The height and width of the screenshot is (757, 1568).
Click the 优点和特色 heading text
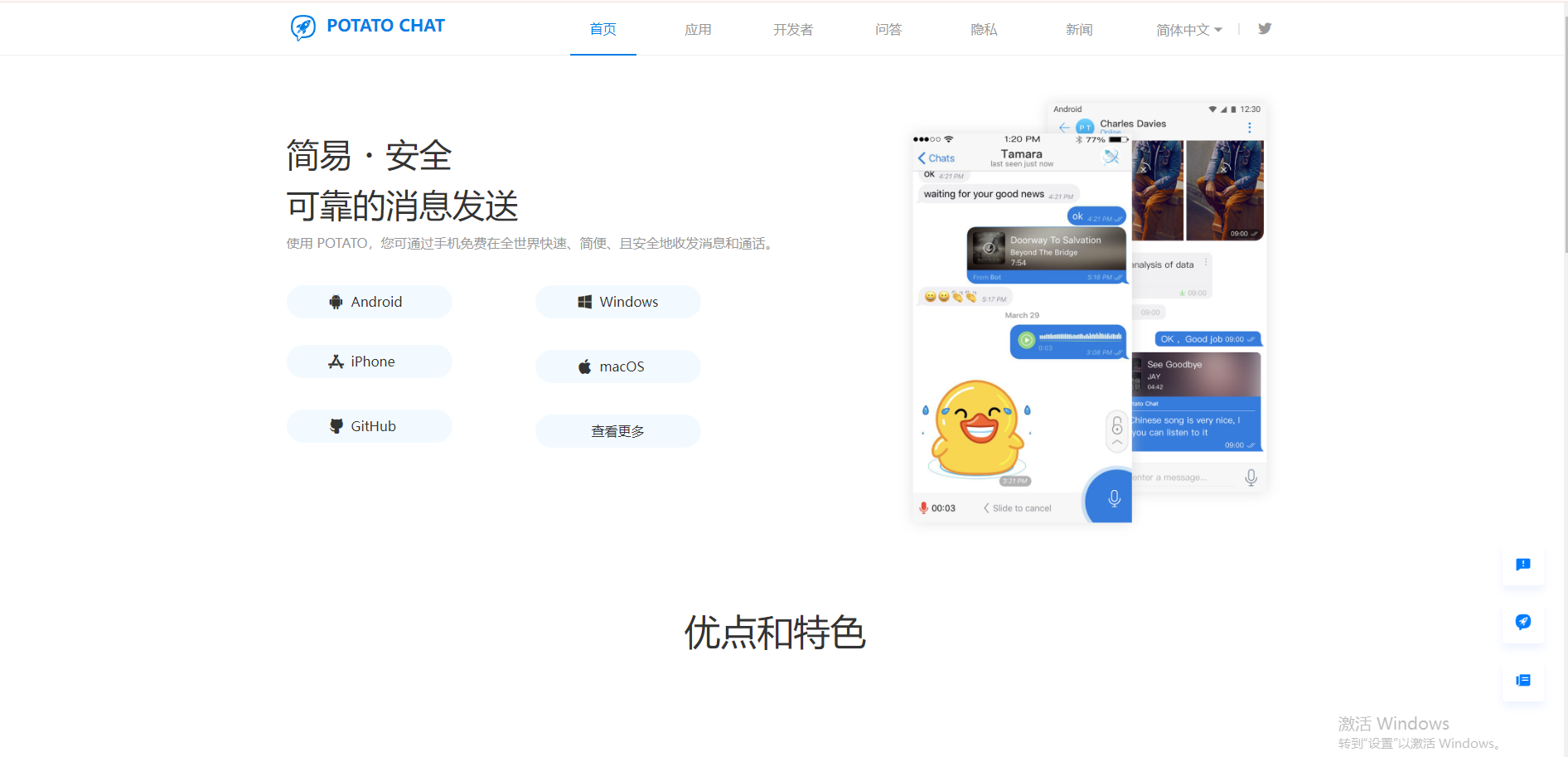click(775, 633)
